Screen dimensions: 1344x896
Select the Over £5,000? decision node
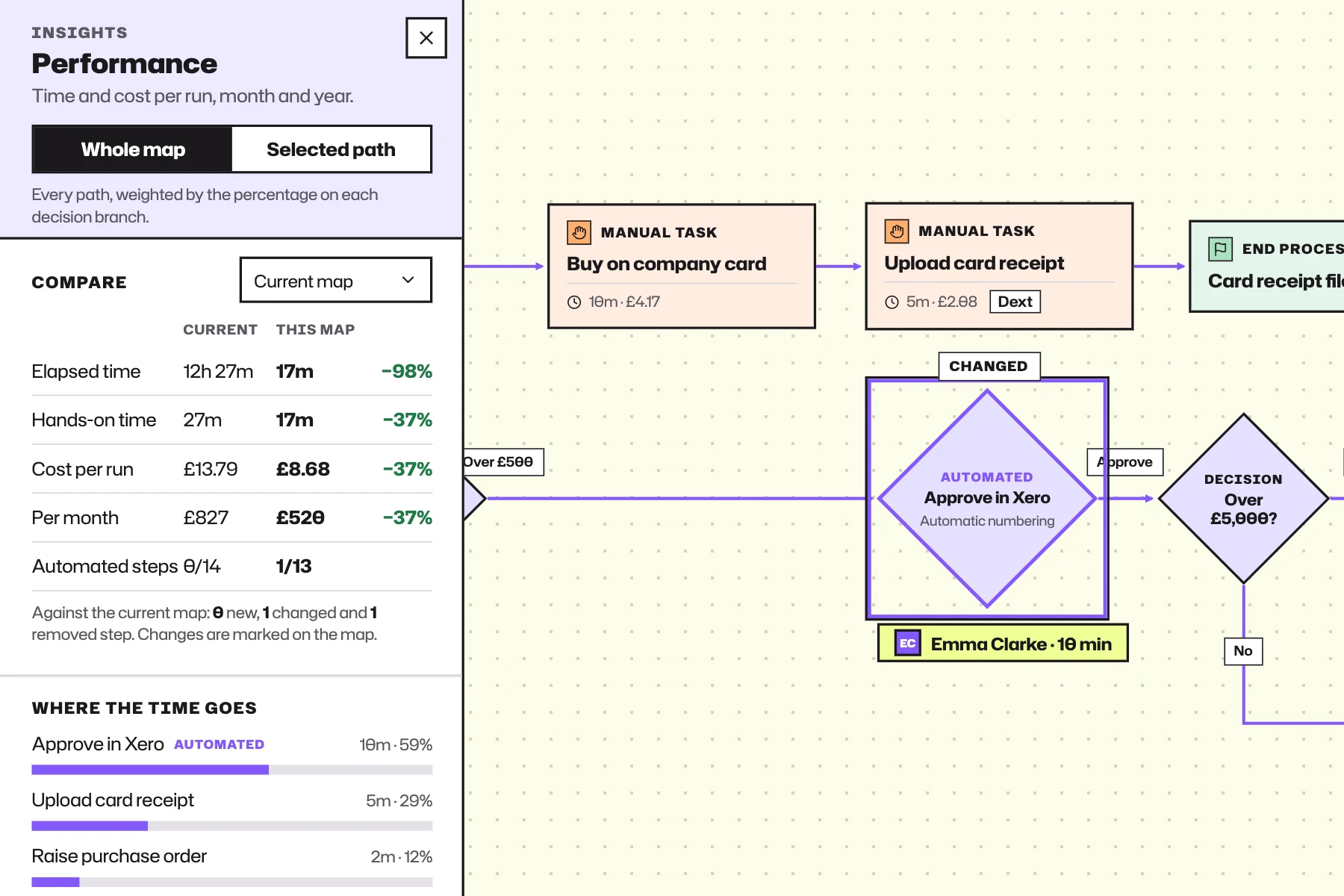pos(1243,498)
